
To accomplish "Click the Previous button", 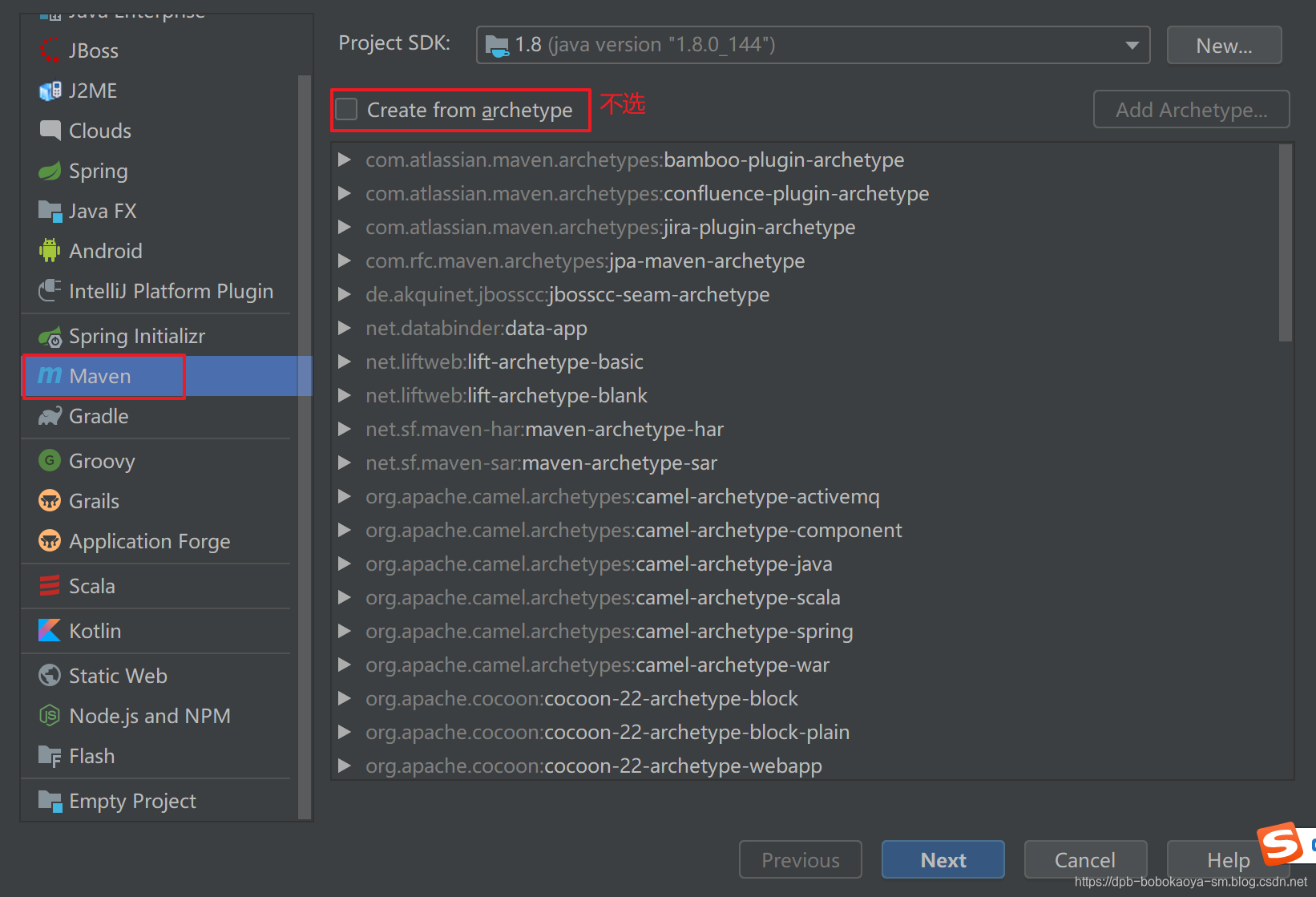I will click(x=800, y=859).
